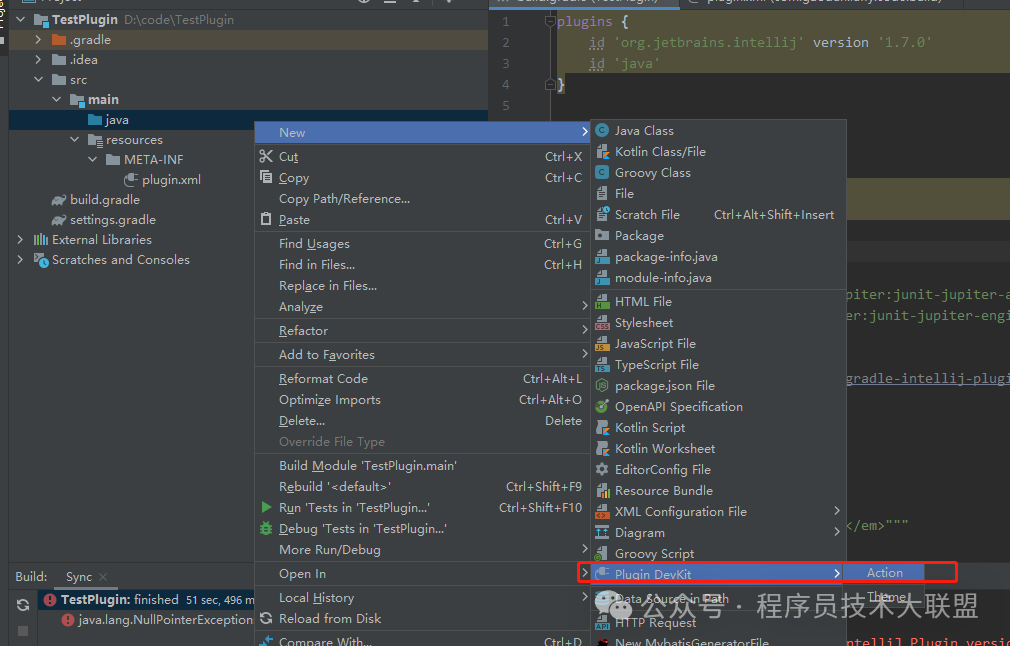Open plugin.xml in project tree
The image size is (1010, 646).
[x=171, y=180]
